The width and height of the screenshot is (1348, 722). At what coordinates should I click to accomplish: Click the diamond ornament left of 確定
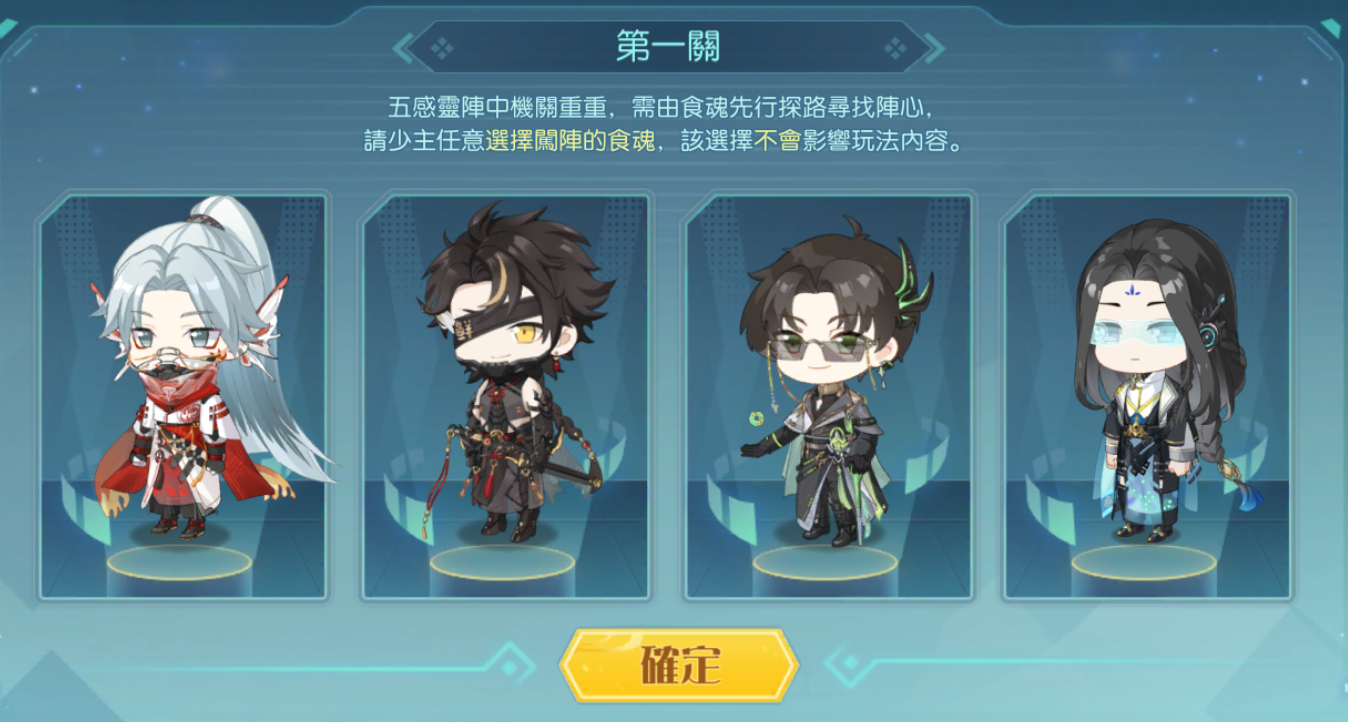[510, 667]
